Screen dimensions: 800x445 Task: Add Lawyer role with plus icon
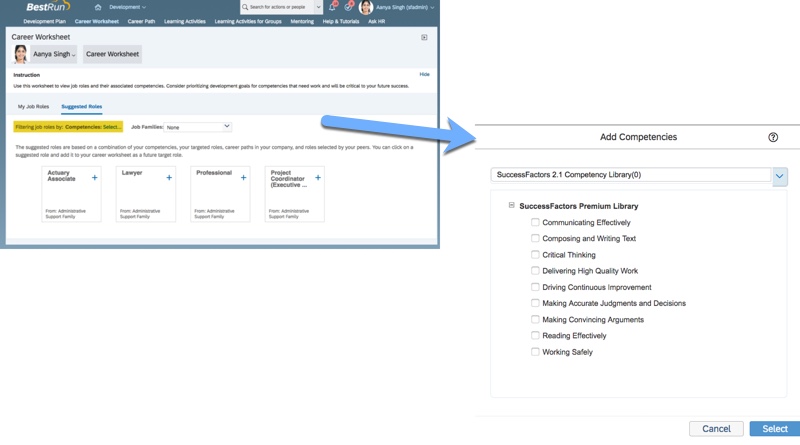pyautogui.click(x=169, y=178)
